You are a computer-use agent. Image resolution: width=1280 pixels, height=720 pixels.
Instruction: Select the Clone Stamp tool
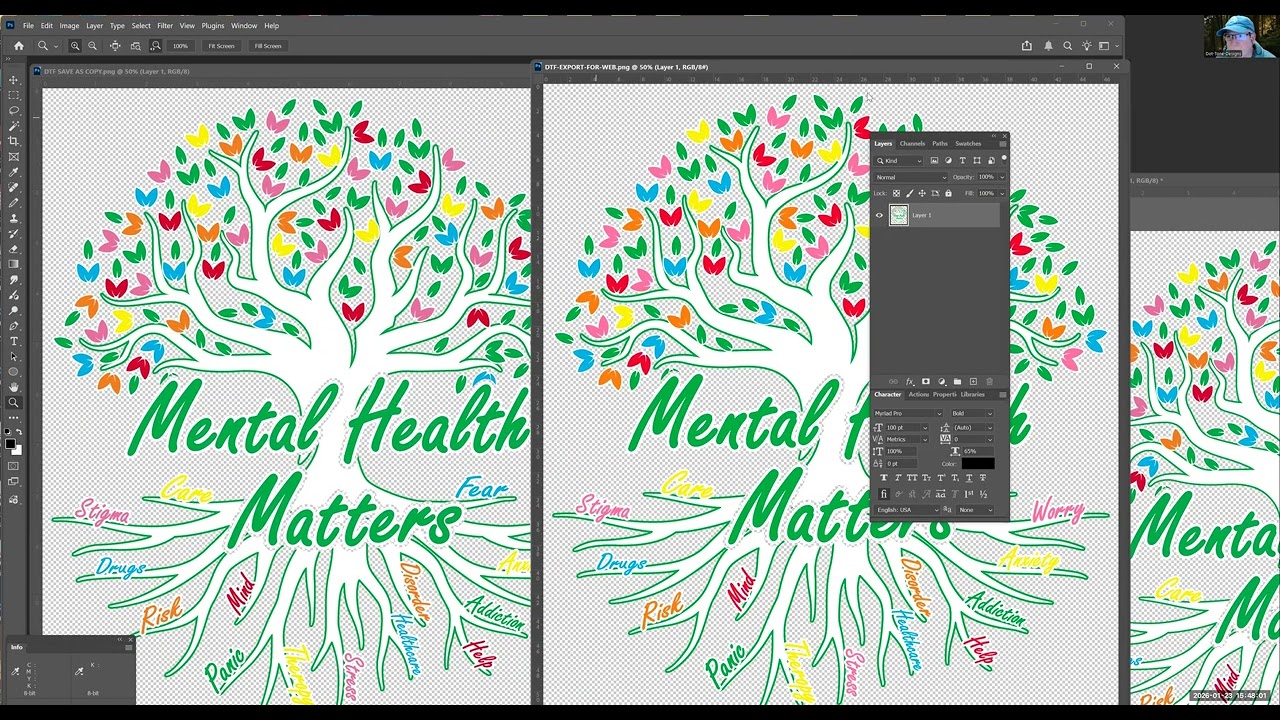pos(14,218)
